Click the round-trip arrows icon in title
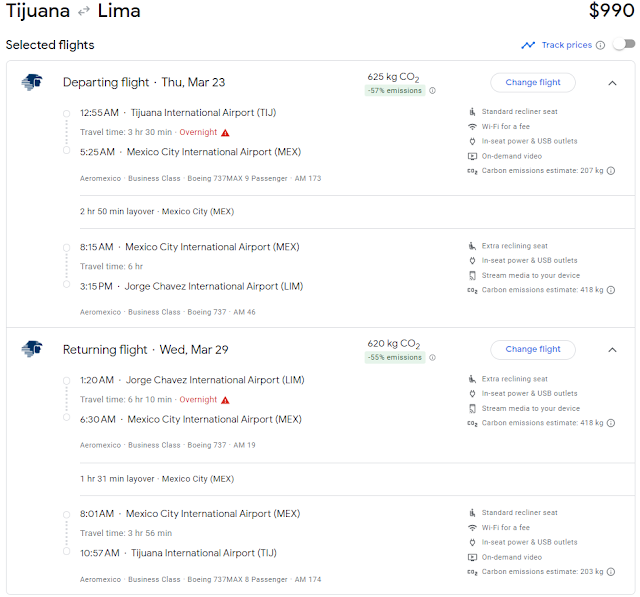Image resolution: width=640 pixels, height=597 pixels. (x=84, y=11)
